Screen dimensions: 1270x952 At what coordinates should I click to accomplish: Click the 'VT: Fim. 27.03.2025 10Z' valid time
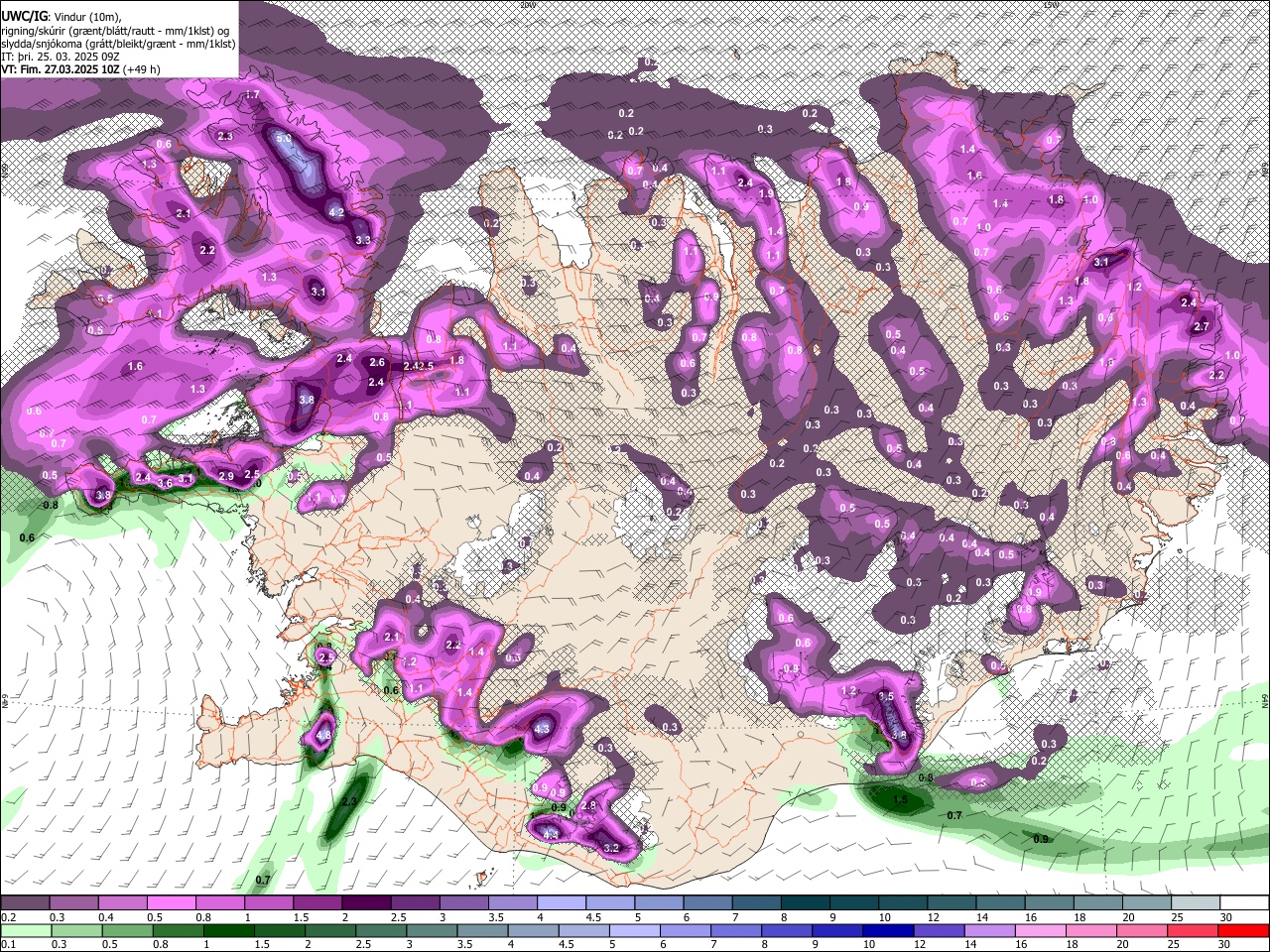[61, 69]
